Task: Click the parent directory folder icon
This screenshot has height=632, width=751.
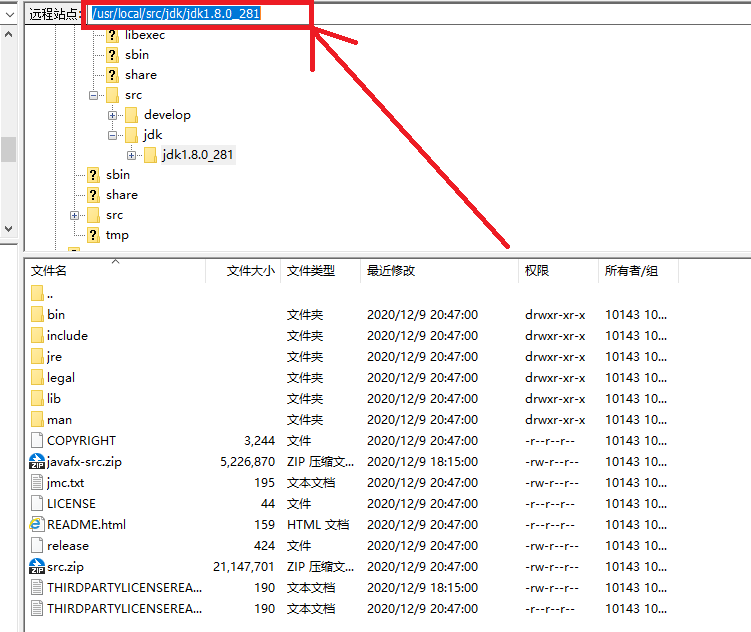Action: click(x=37, y=293)
